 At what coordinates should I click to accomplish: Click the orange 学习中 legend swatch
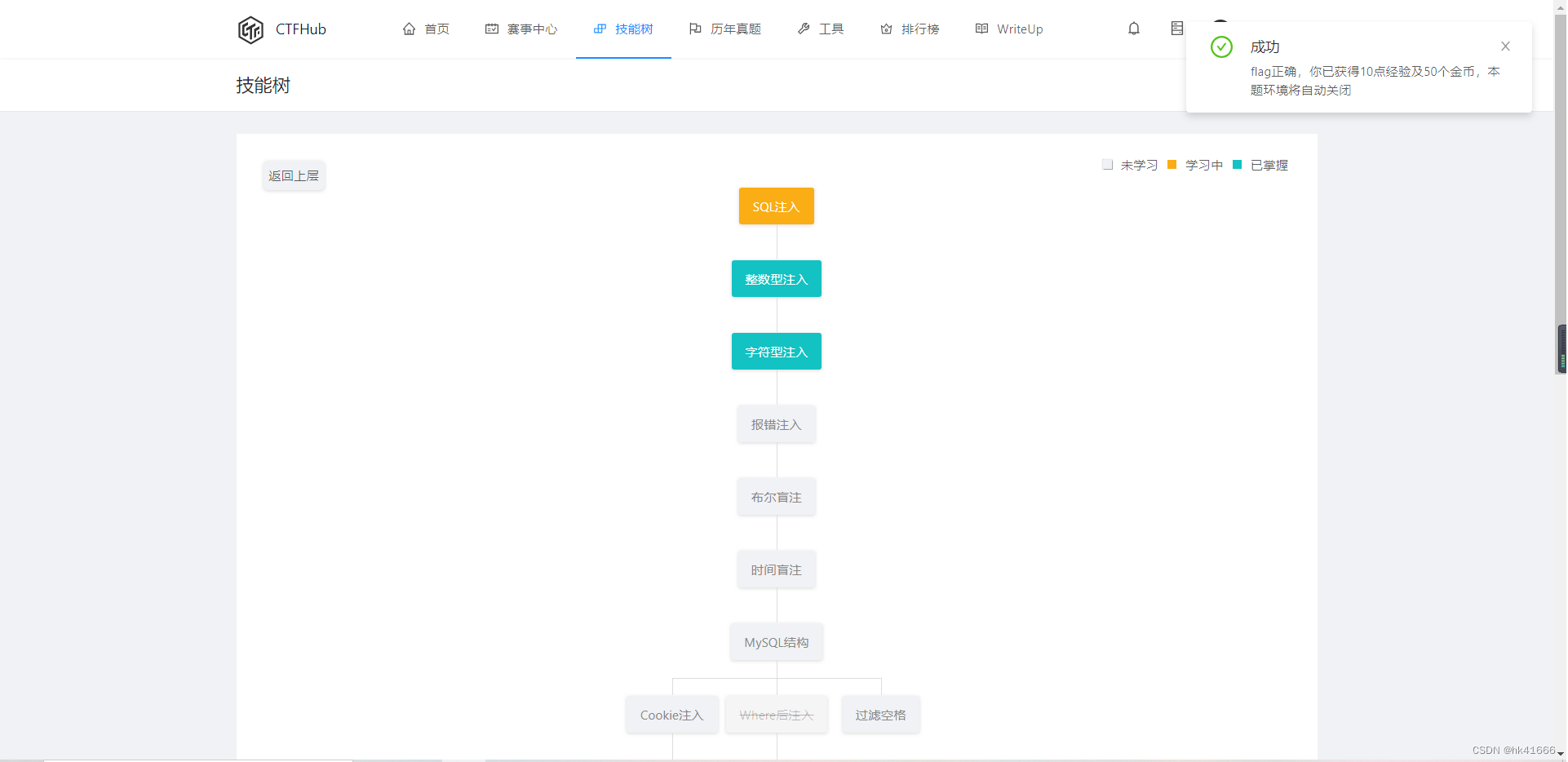pos(1172,164)
